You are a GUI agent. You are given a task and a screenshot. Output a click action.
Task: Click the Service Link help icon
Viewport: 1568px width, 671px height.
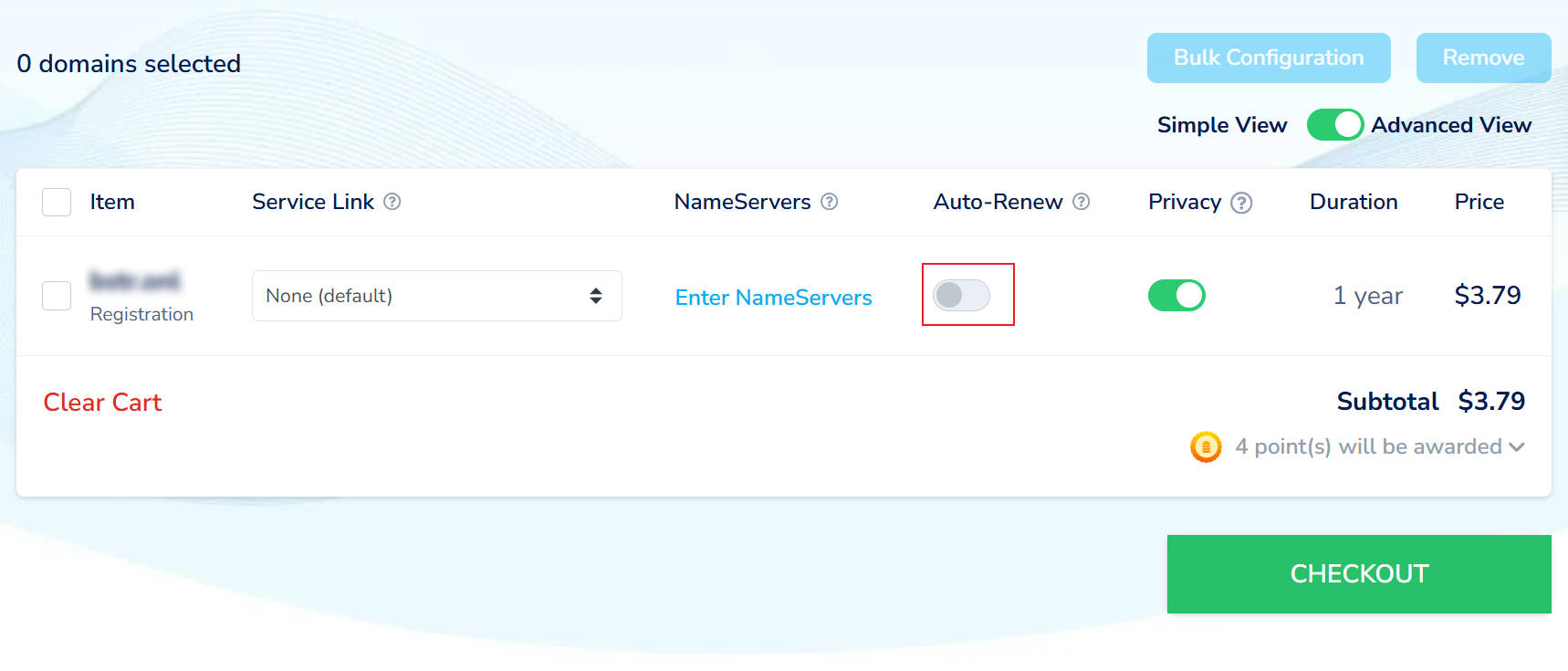pyautogui.click(x=392, y=202)
